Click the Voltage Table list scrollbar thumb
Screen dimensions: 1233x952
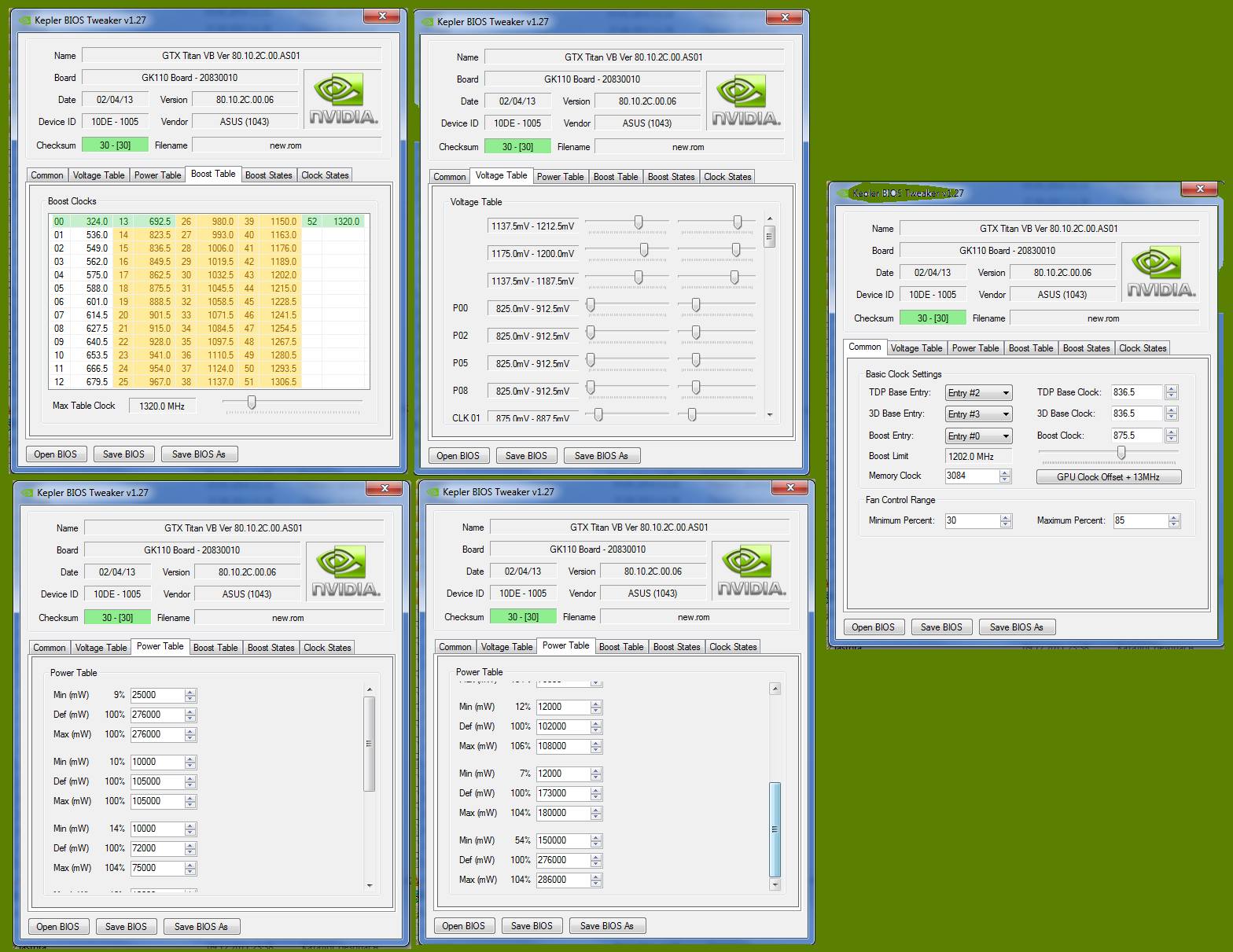(x=770, y=236)
